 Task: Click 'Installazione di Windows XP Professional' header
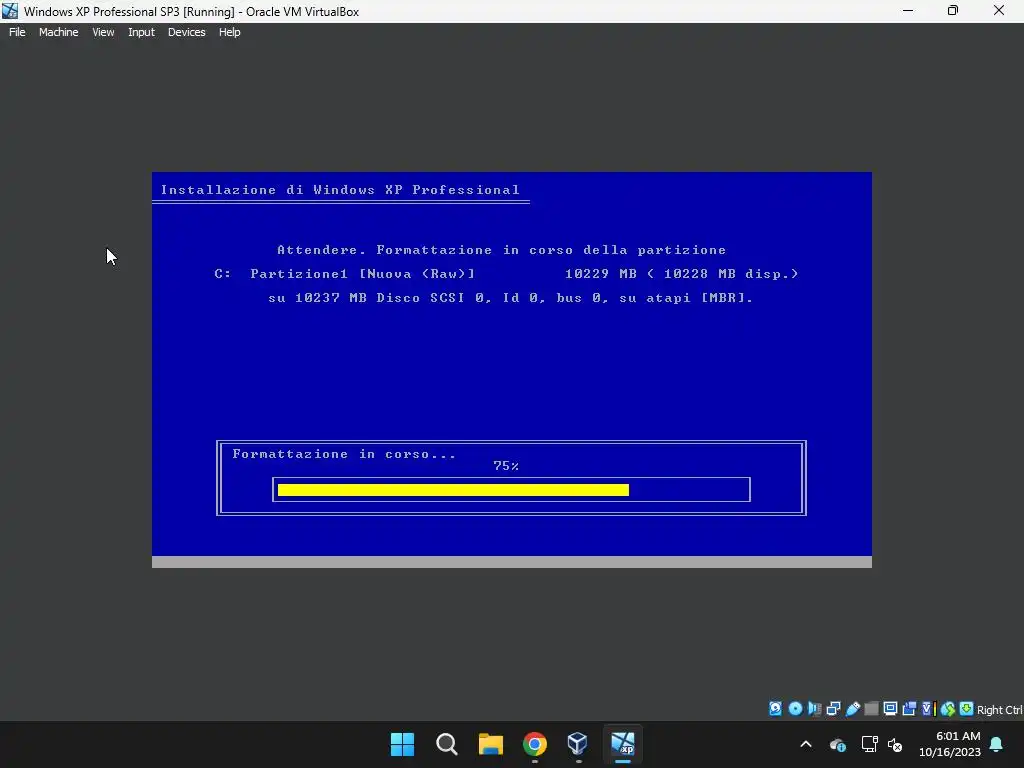(x=340, y=190)
